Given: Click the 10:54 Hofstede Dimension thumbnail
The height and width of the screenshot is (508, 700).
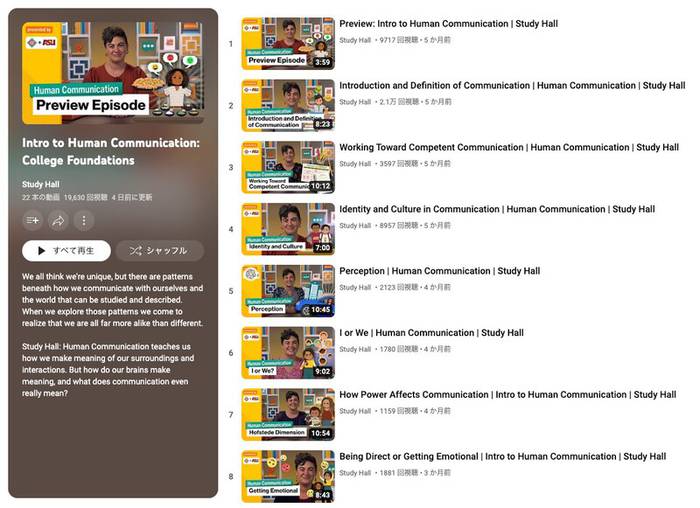Looking at the screenshot, I should tap(288, 415).
